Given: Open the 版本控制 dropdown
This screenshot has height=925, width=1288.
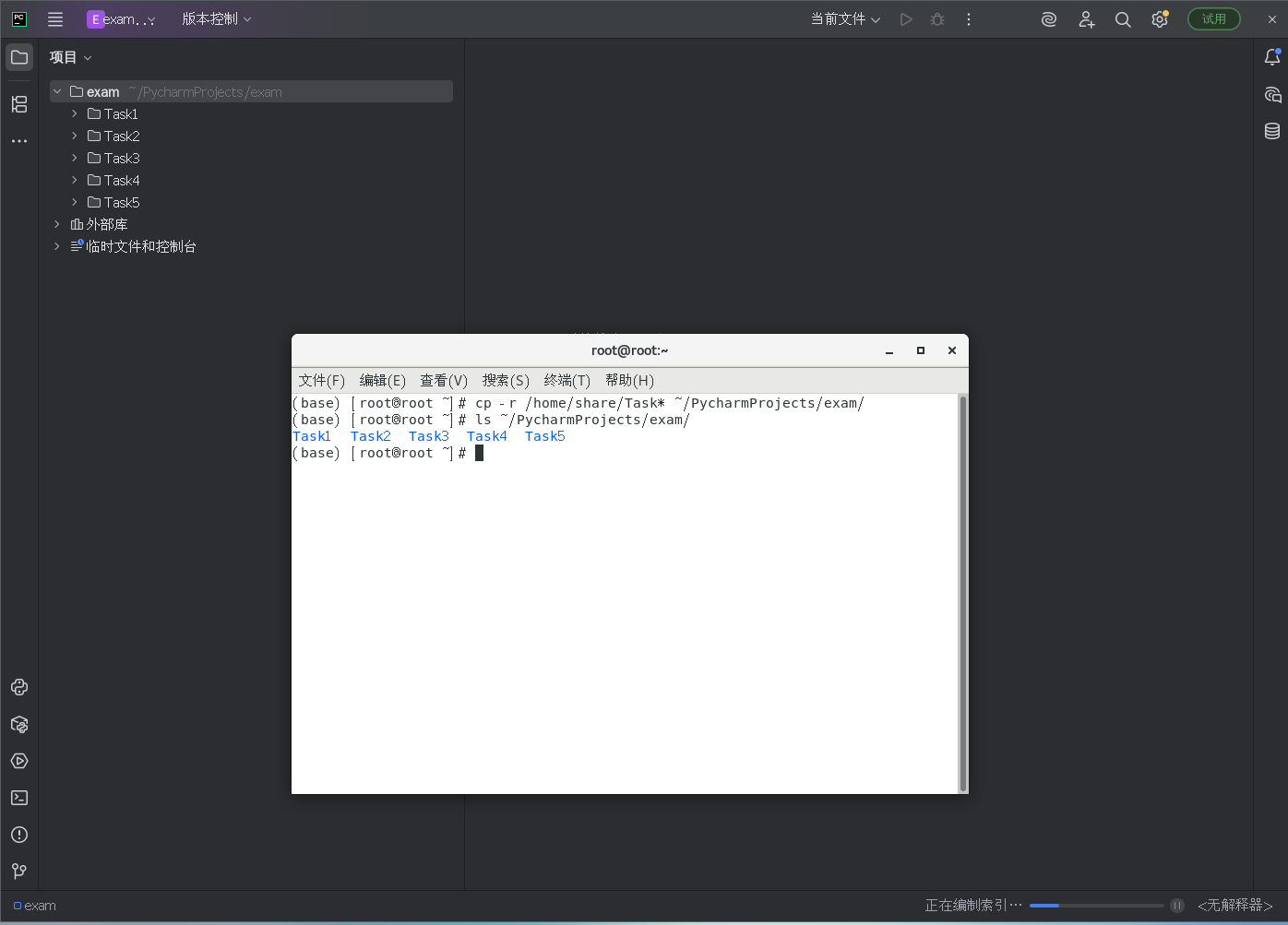Looking at the screenshot, I should [x=217, y=19].
